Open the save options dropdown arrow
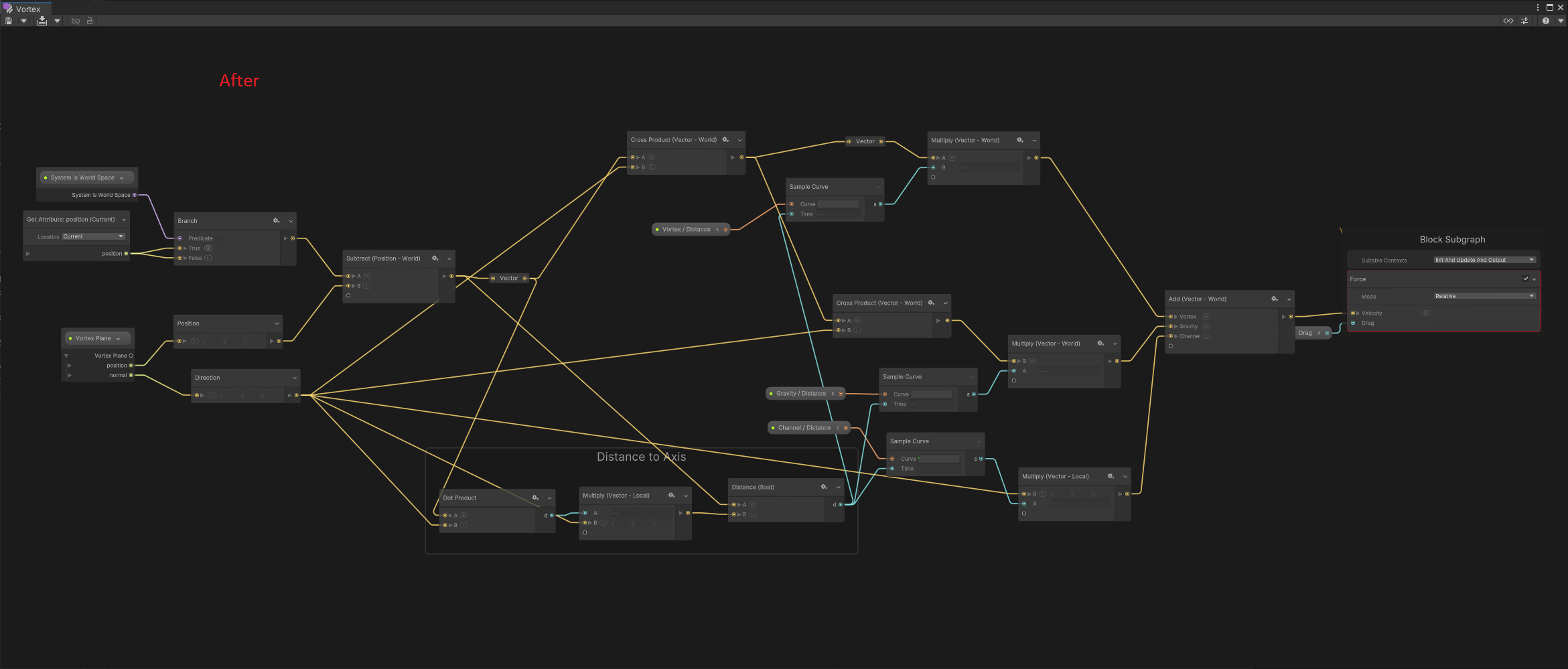Viewport: 1568px width, 669px height. coord(23,21)
